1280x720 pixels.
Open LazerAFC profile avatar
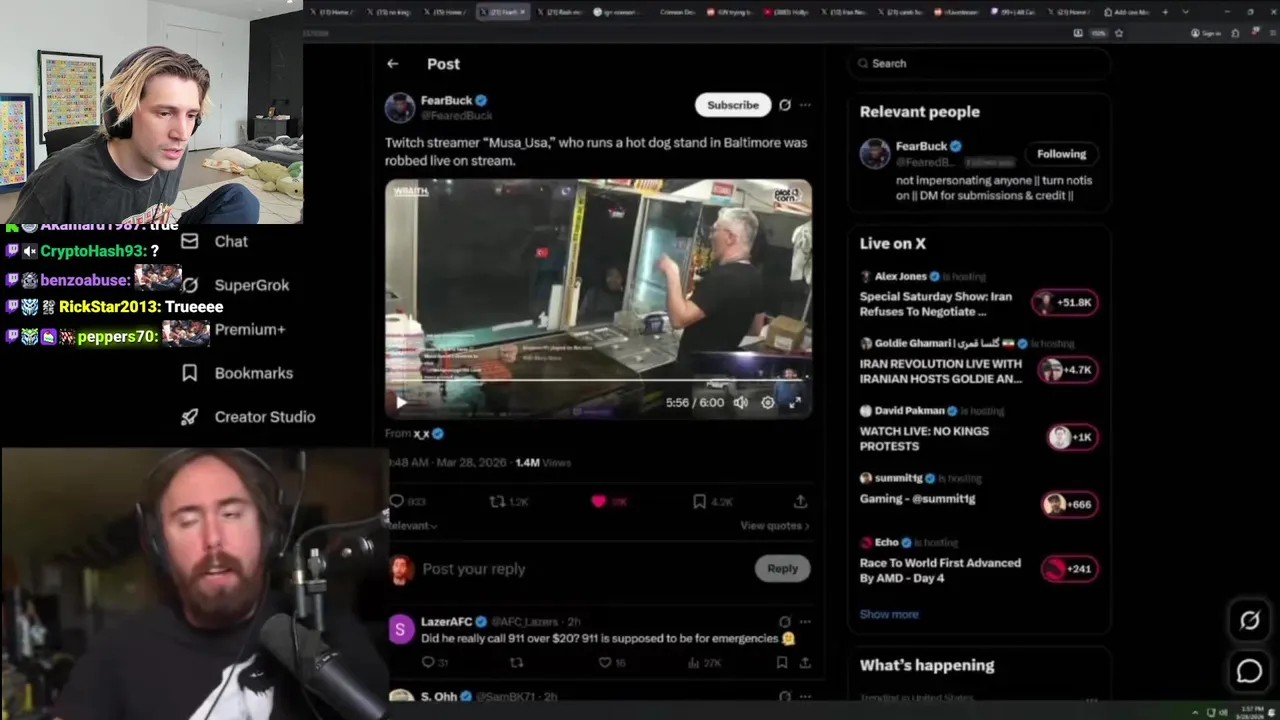[x=401, y=629]
